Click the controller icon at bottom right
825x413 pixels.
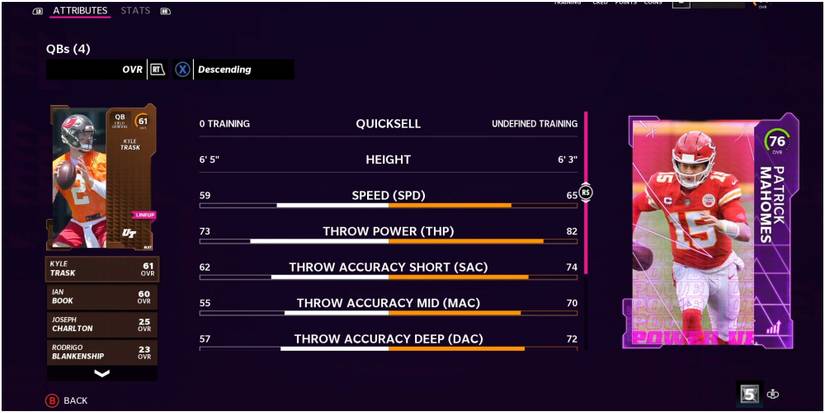click(x=773, y=394)
